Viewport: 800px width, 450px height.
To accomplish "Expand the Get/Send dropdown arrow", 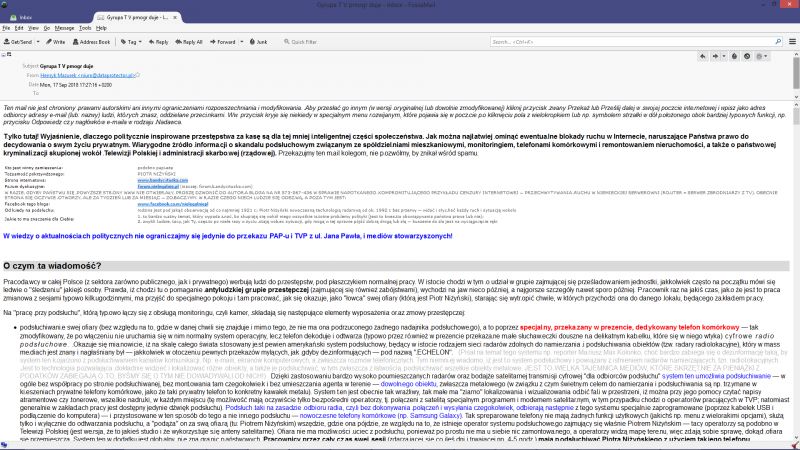I will point(38,42).
